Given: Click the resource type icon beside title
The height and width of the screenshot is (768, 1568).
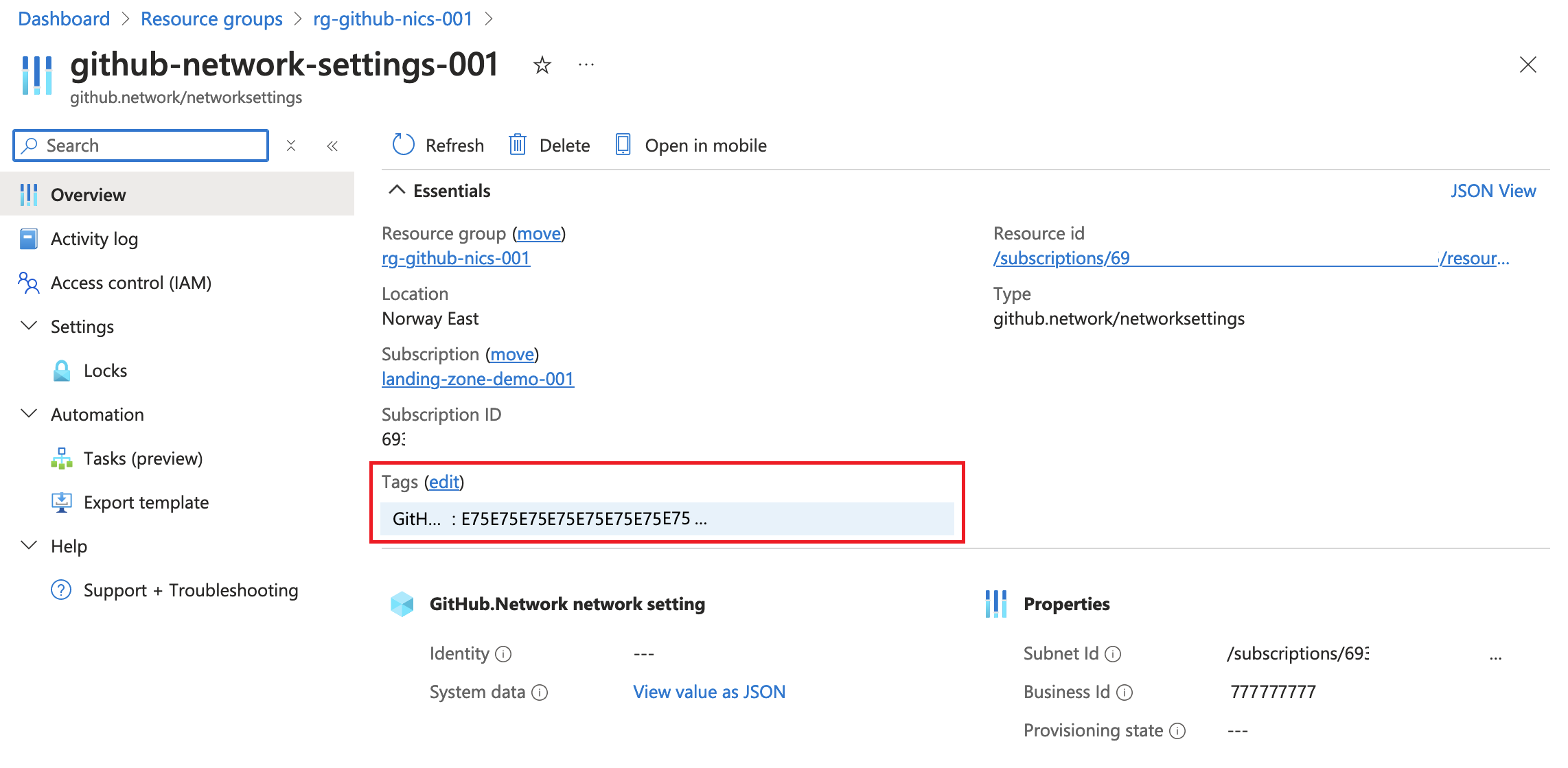Looking at the screenshot, I should tap(37, 75).
